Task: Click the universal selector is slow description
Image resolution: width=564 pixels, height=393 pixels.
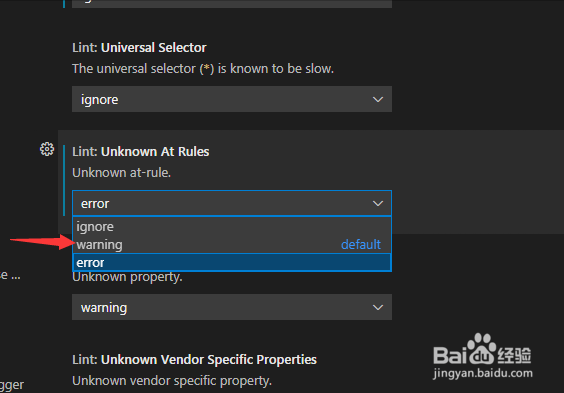Action: tap(203, 68)
